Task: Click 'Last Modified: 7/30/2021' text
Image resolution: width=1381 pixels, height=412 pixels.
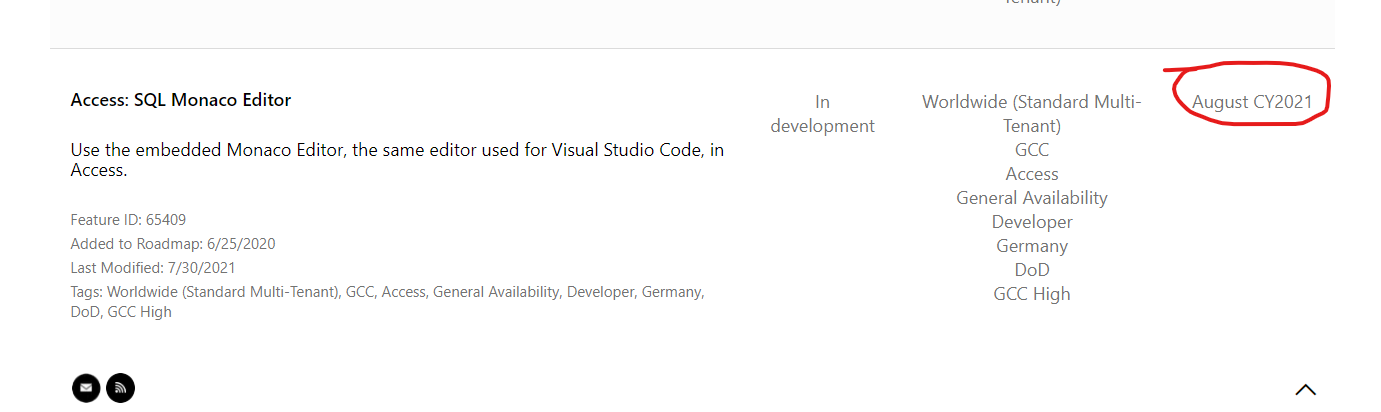Action: click(153, 268)
